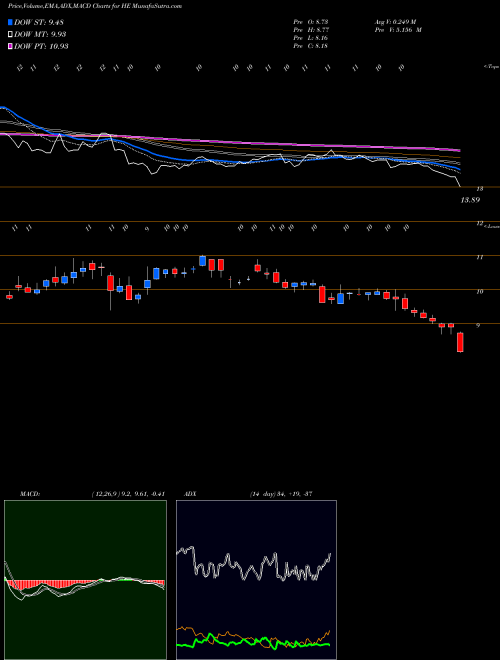Open the green MACD indicator chart panel
Screen dimensions: 500x660
coord(85,580)
